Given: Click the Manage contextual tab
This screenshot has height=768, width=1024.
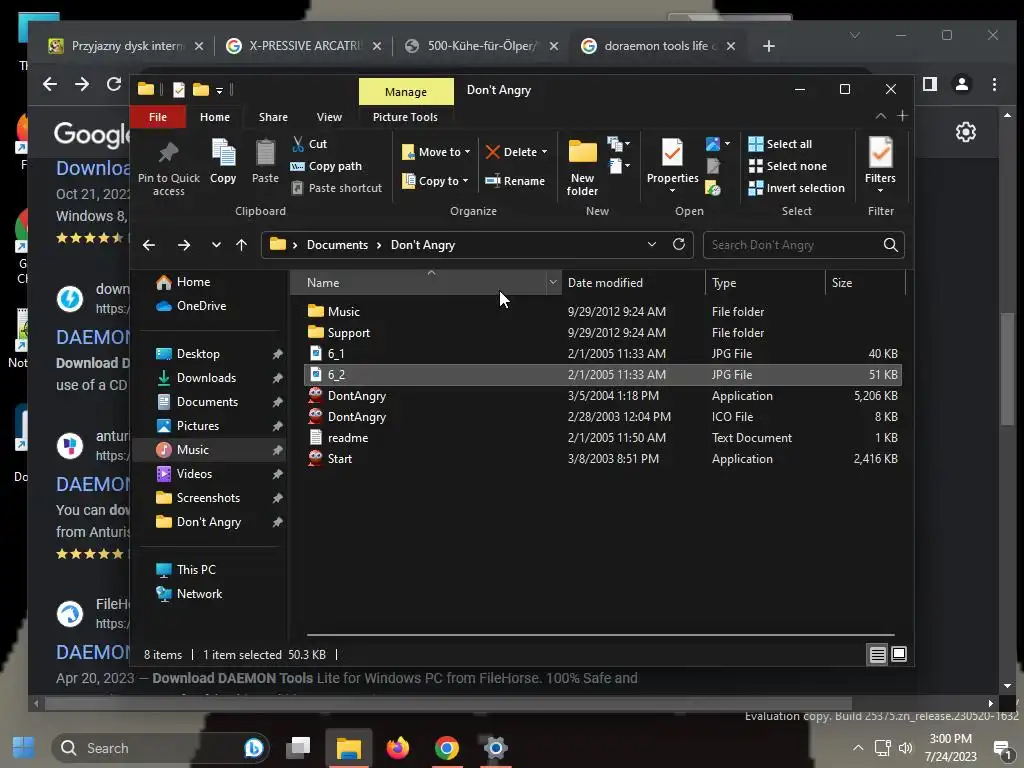Looking at the screenshot, I should pos(406,91).
